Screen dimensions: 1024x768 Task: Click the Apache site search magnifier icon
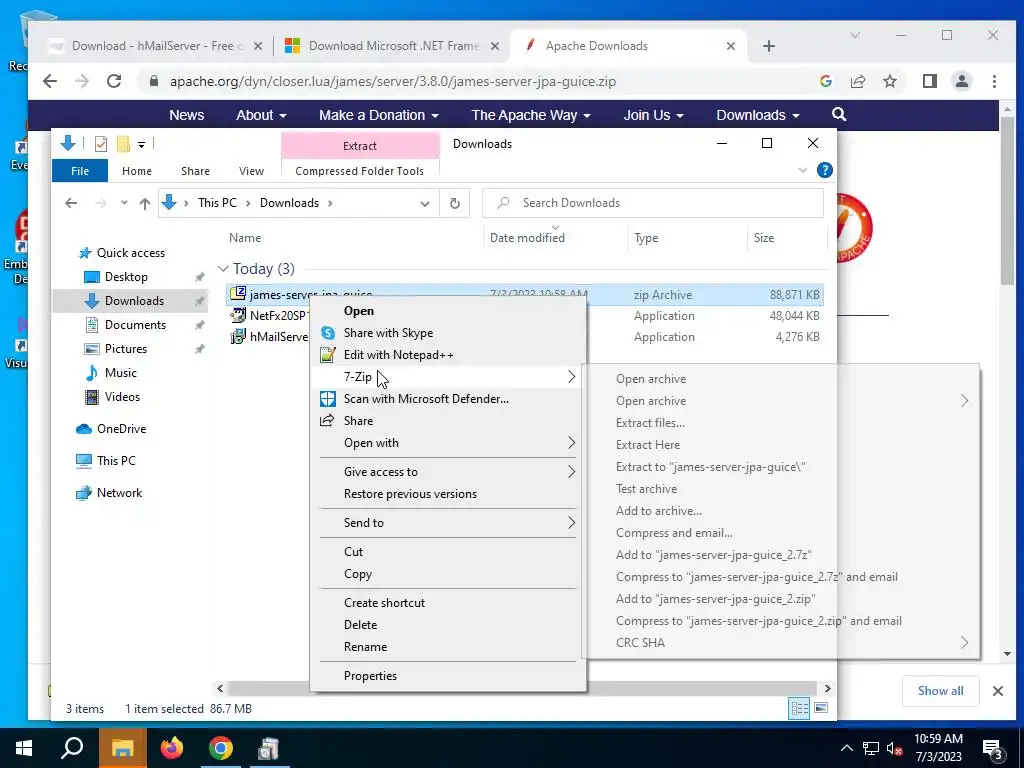(839, 115)
